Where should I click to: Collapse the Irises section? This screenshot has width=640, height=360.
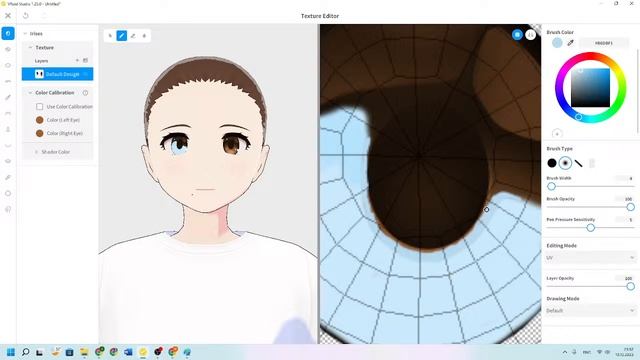coord(25,33)
